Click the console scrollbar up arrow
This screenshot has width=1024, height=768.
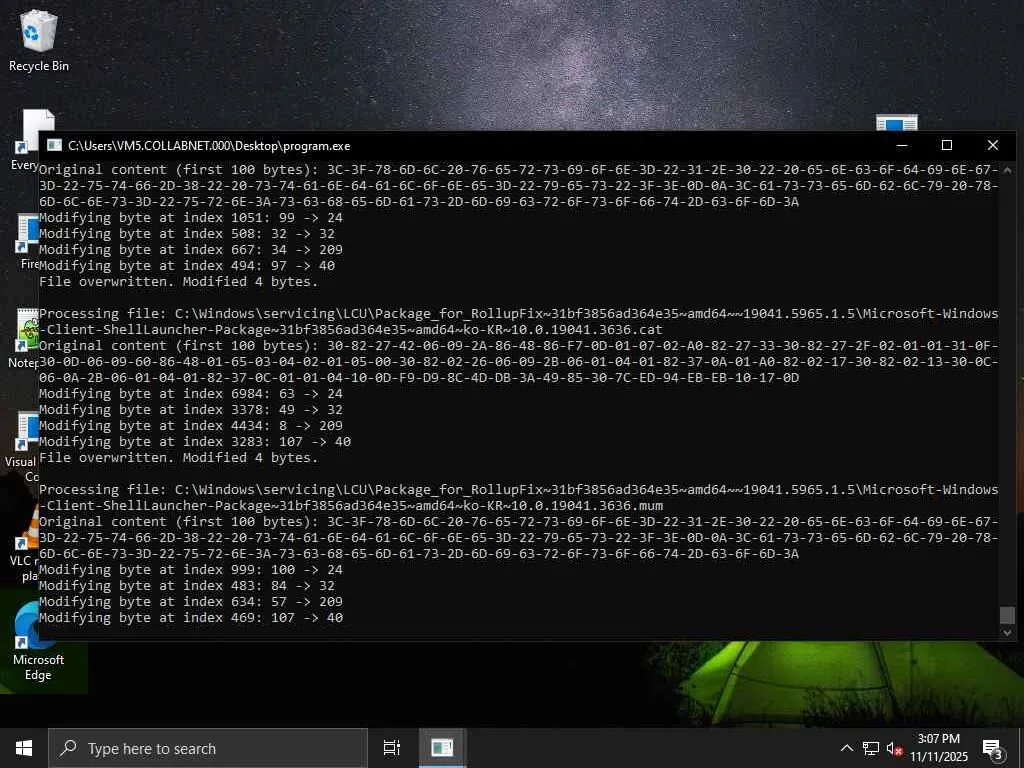click(1007, 170)
